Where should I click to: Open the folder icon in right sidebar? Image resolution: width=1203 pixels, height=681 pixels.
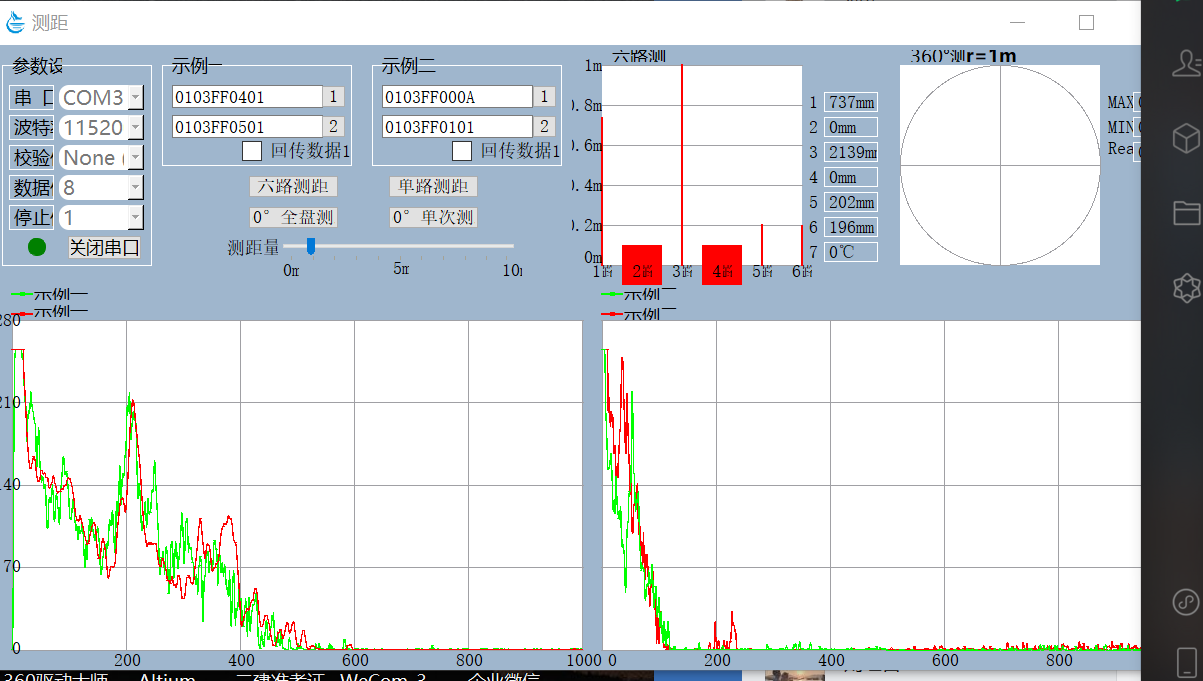(x=1186, y=212)
